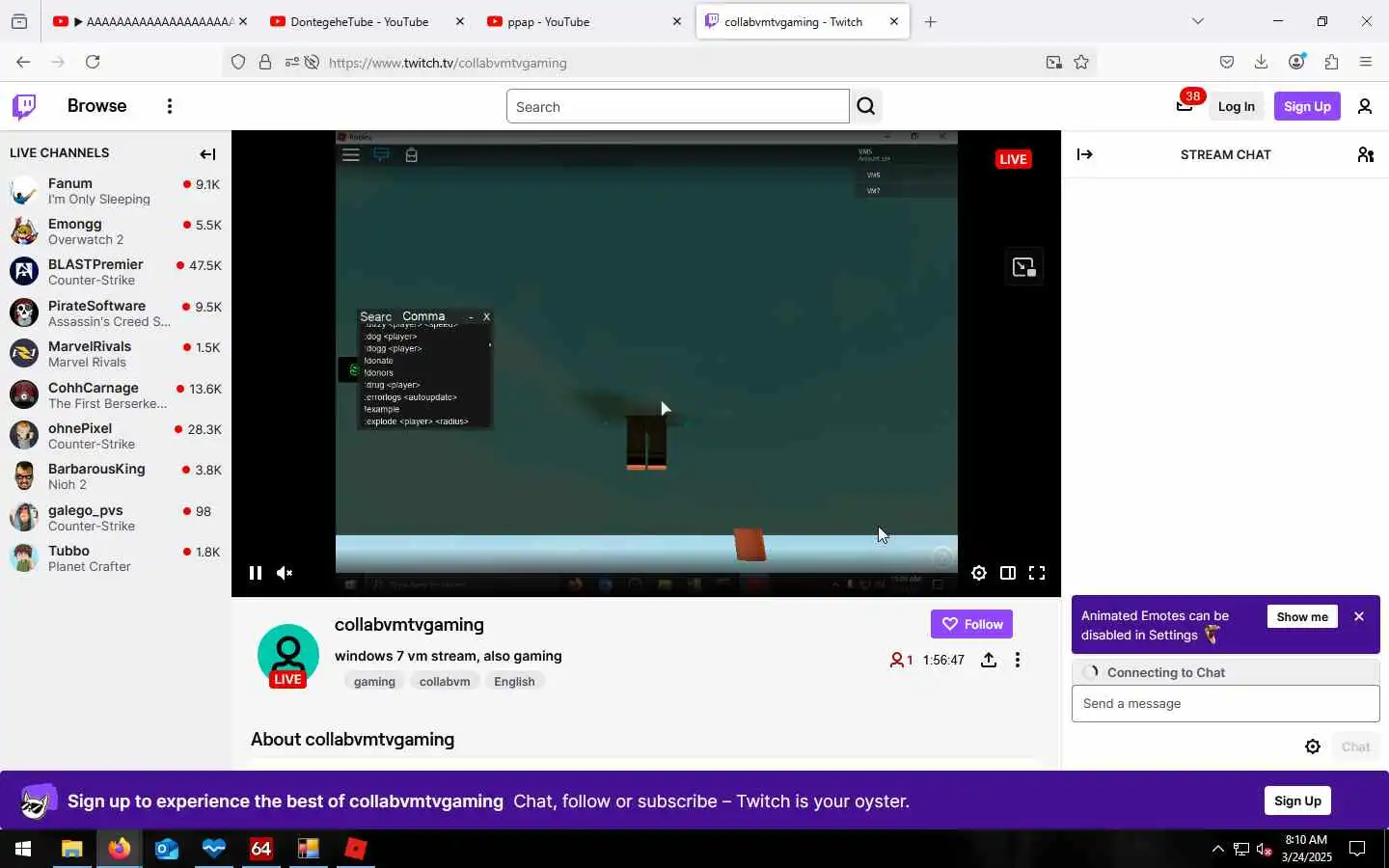Open Outlook from the taskbar
This screenshot has height=868, width=1389.
coord(167,849)
